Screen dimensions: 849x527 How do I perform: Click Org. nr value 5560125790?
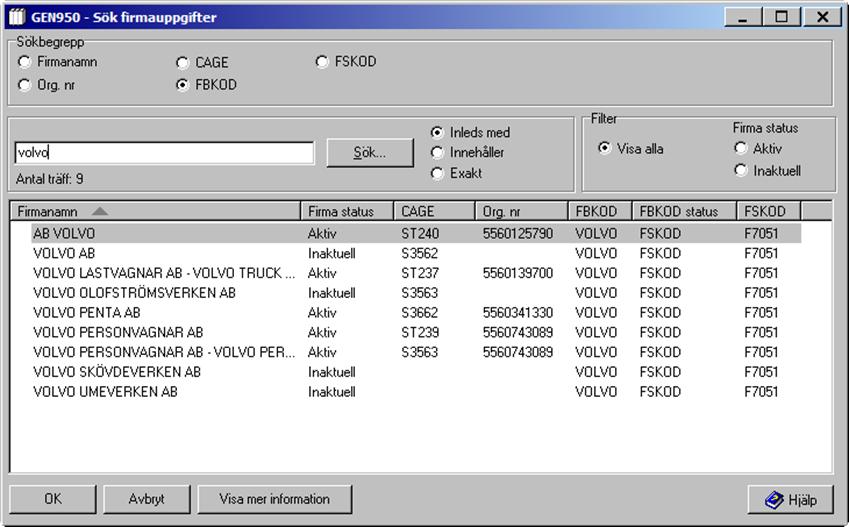pos(518,233)
